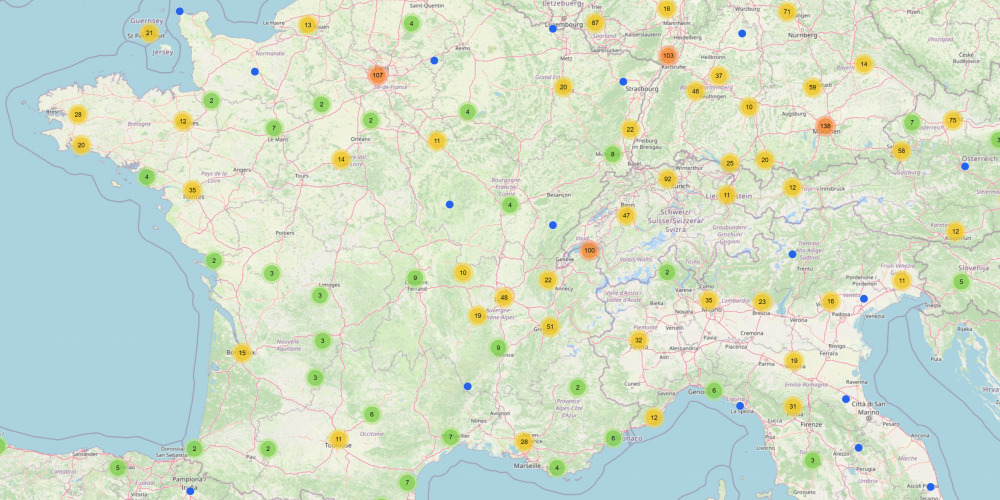Select the 23 cluster near Brescia
The width and height of the screenshot is (1000, 500).
(762, 301)
